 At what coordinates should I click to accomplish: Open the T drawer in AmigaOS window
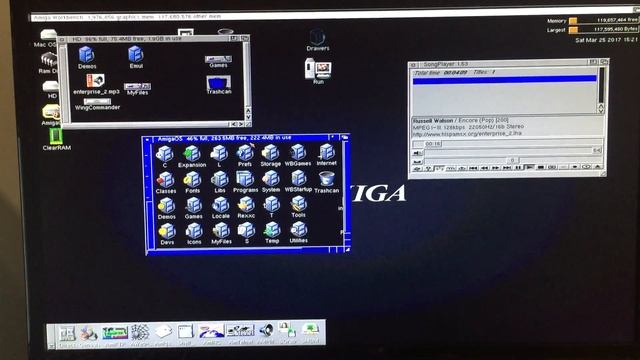[x=271, y=207]
